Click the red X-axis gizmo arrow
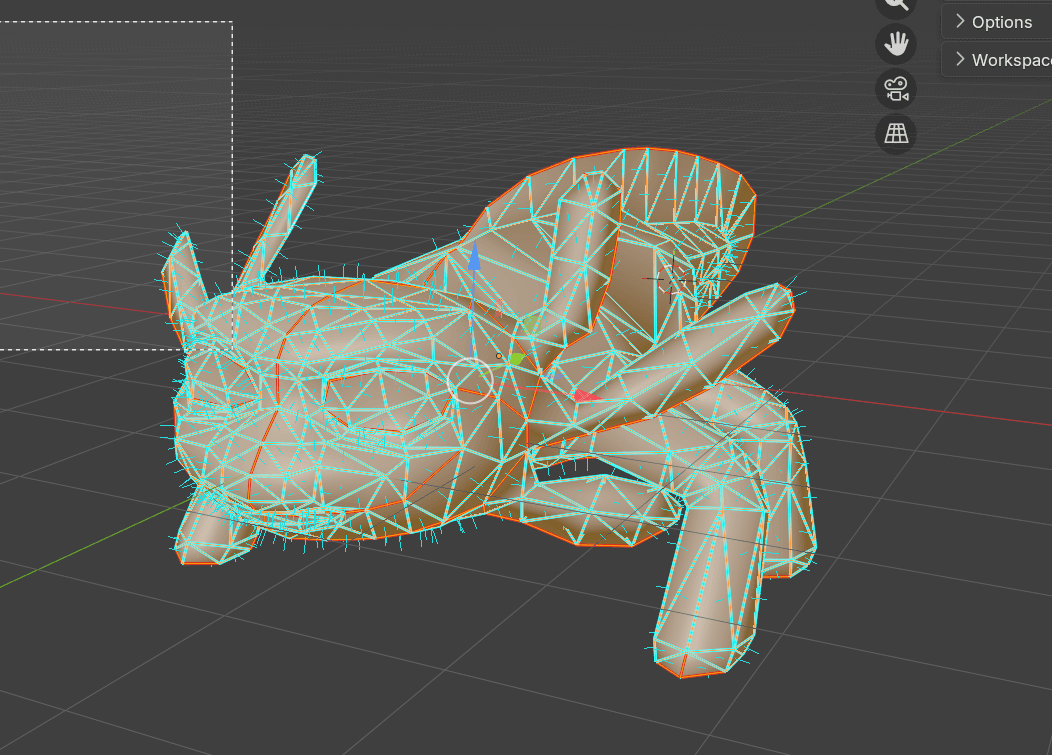1052x755 pixels. pyautogui.click(x=586, y=397)
